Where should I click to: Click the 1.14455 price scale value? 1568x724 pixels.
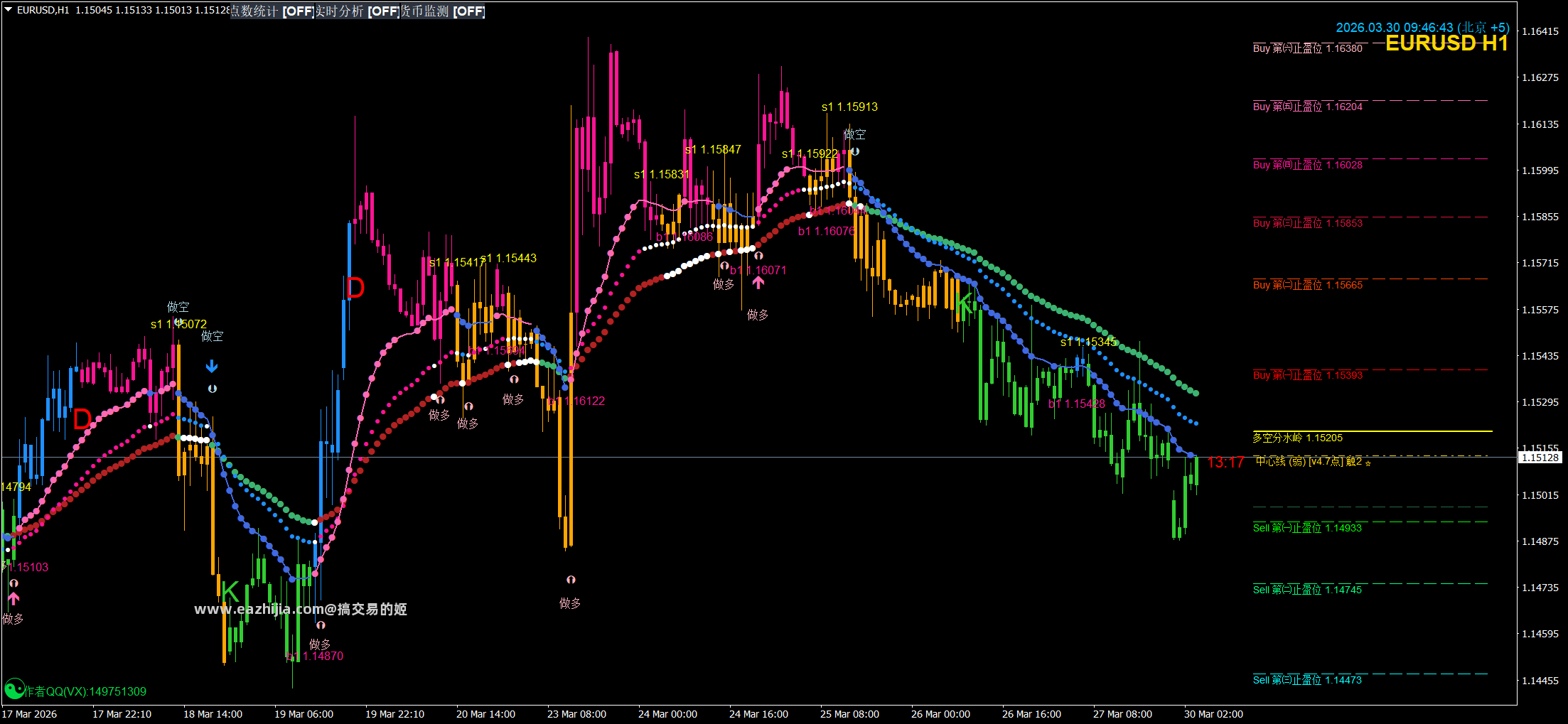click(x=1540, y=681)
